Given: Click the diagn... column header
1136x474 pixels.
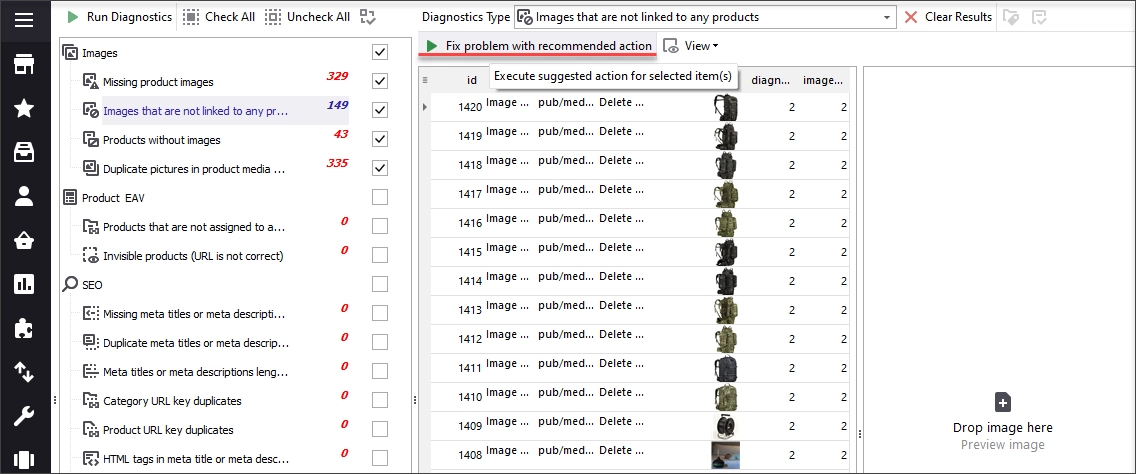Looking at the screenshot, I should pyautogui.click(x=771, y=80).
